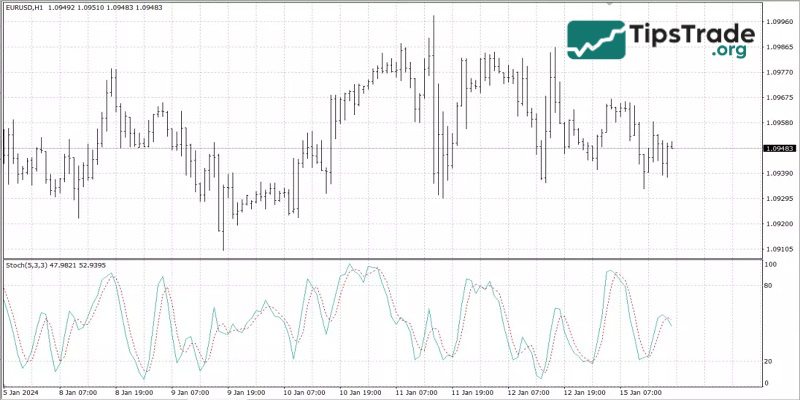This screenshot has height=400, width=800.
Task: Click the TipsTrade logo chart icon
Action: pos(596,40)
